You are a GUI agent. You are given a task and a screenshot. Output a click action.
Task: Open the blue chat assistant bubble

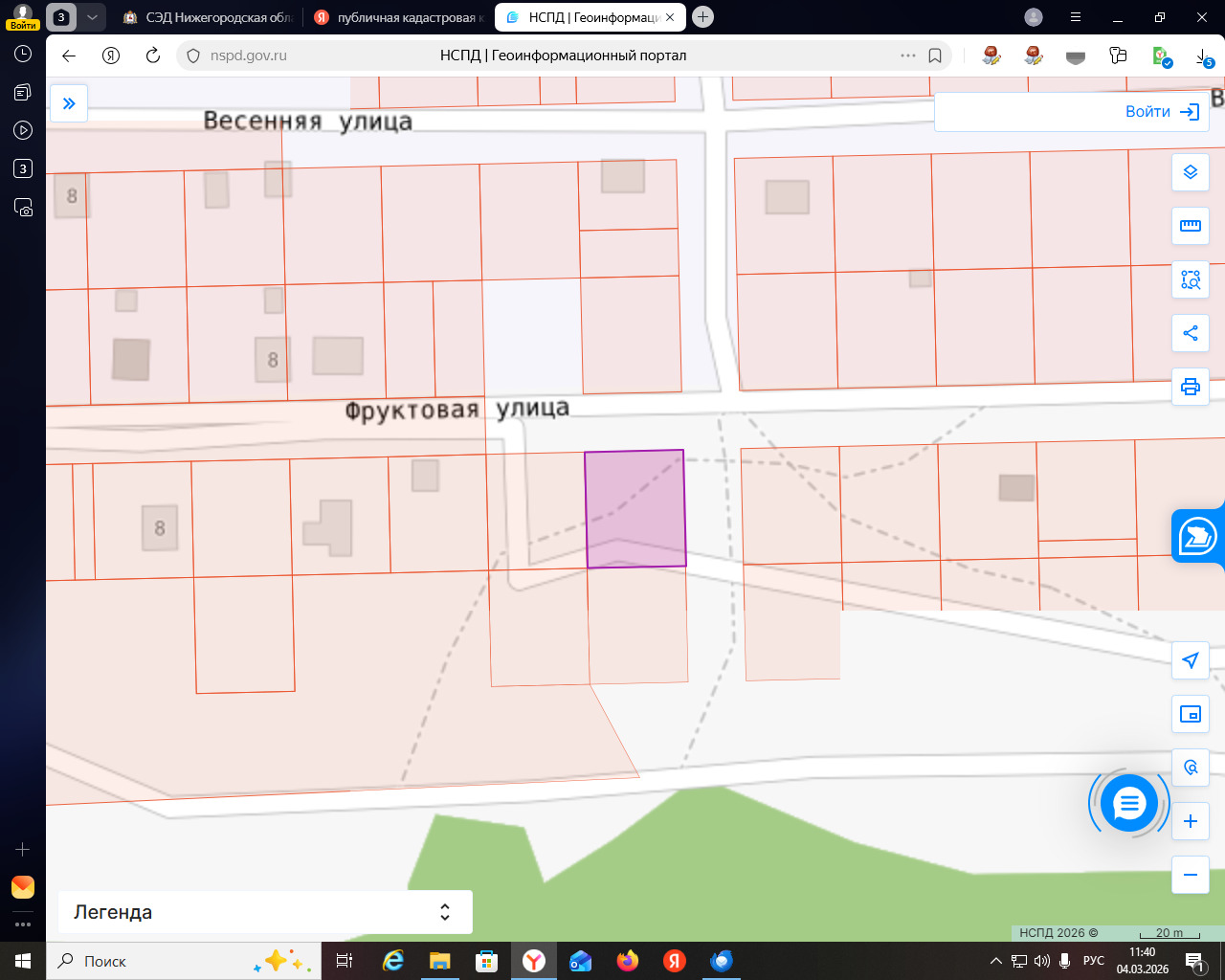tap(1129, 804)
